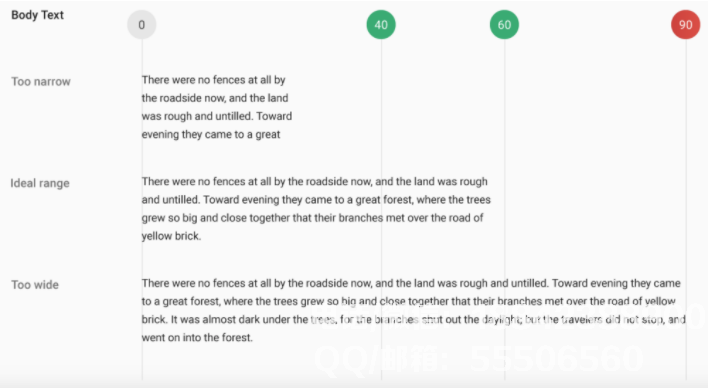Click the red 90 circle marker
This screenshot has width=708, height=388.
tap(685, 24)
